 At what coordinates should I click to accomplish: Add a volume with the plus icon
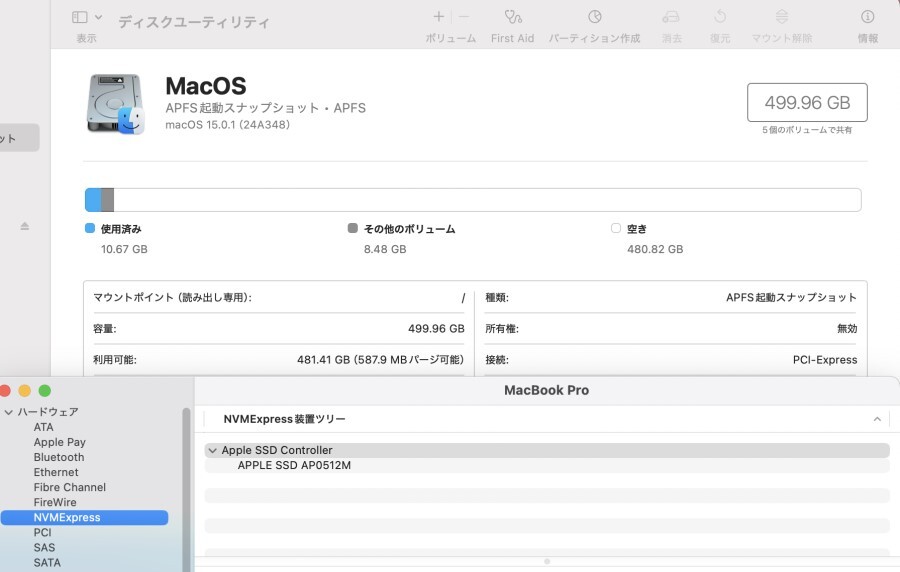pos(439,17)
